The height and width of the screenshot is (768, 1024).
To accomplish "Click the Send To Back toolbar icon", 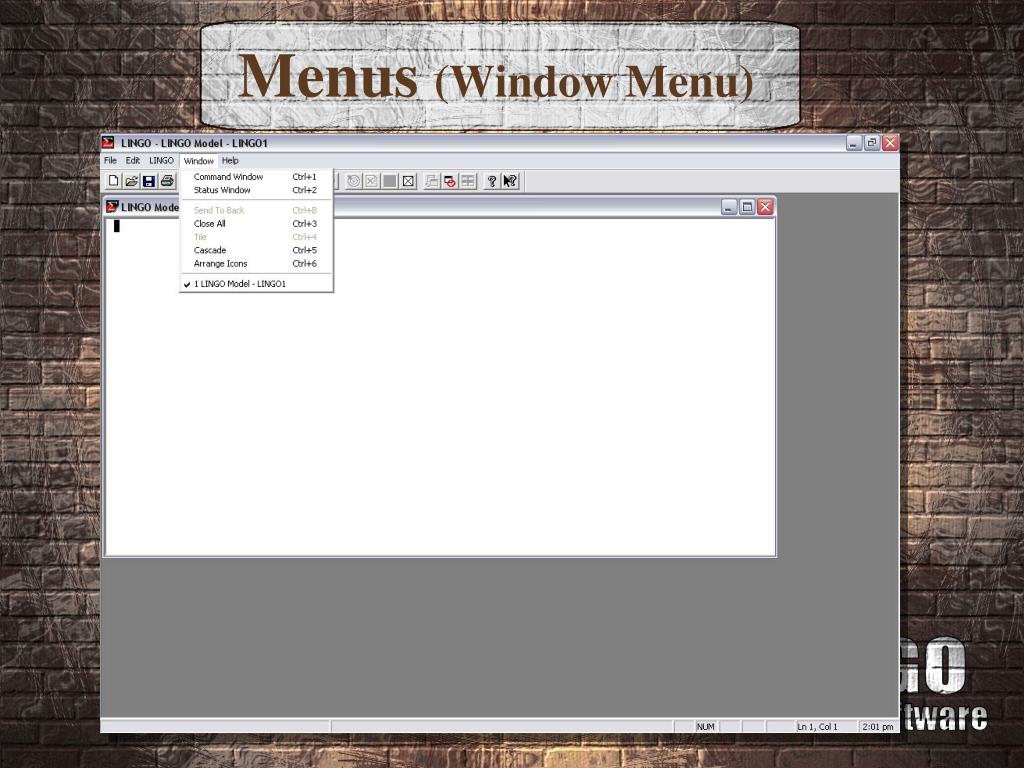I will [x=432, y=181].
